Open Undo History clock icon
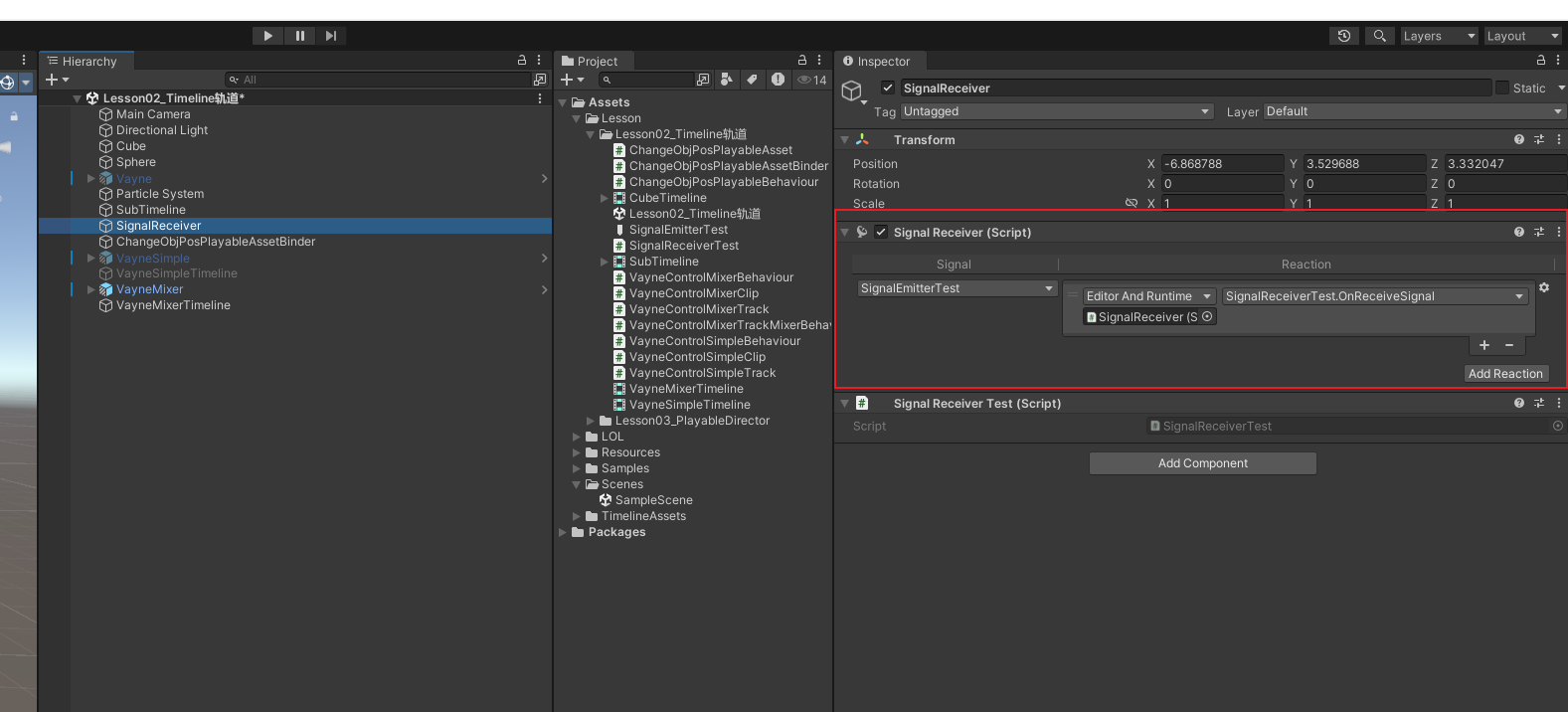This screenshot has height=712, width=1568. 1343,36
